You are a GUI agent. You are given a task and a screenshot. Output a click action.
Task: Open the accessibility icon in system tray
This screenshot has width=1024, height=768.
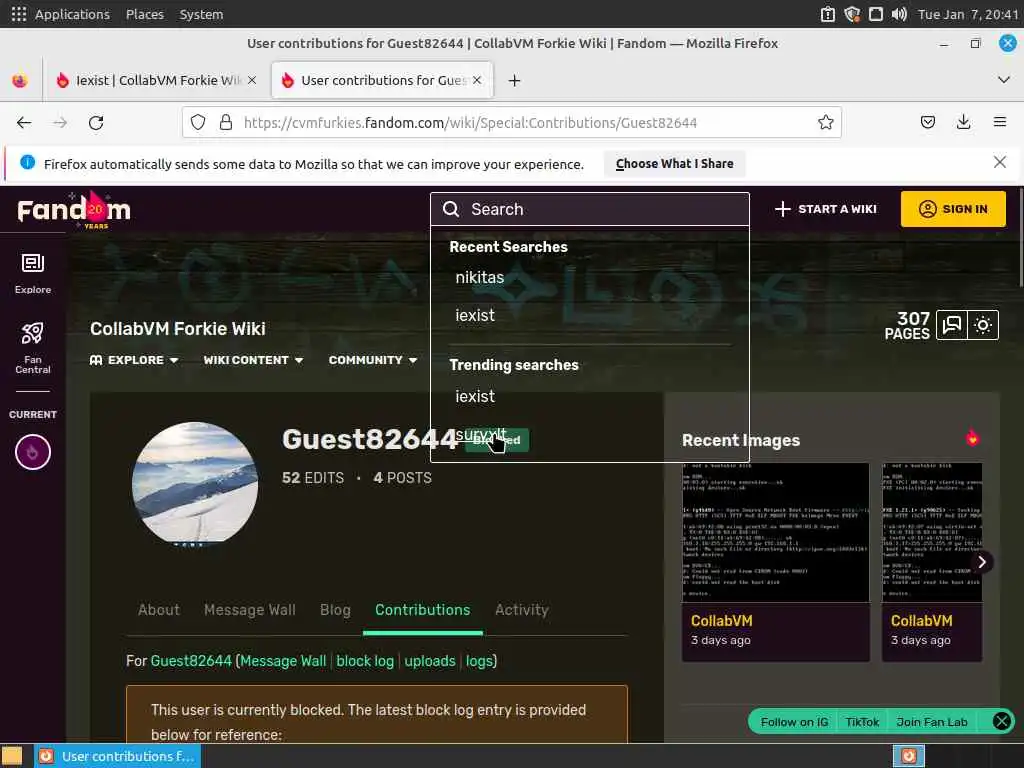click(x=827, y=14)
